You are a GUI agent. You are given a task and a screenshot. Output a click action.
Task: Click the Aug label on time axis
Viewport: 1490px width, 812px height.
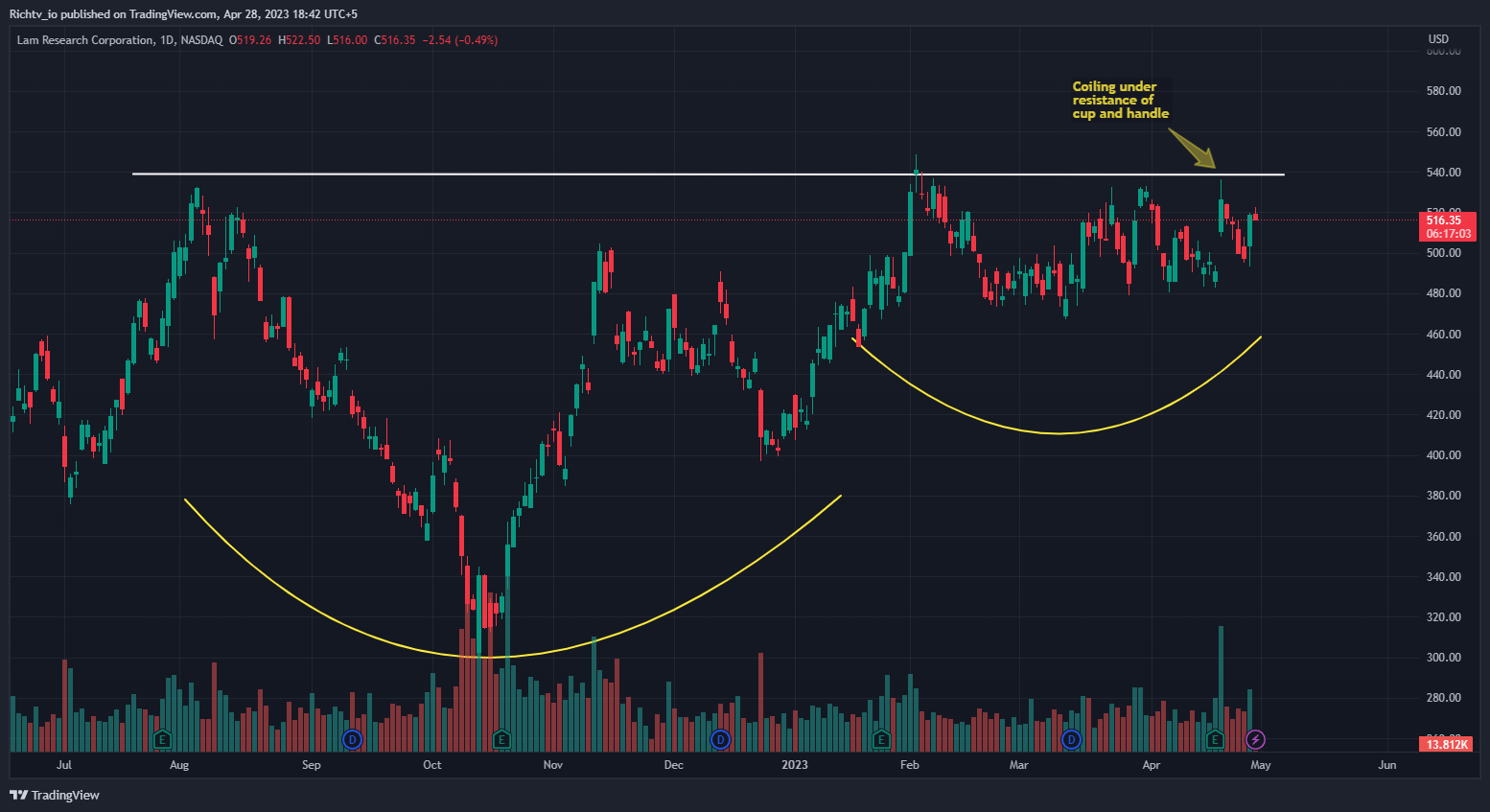(179, 765)
